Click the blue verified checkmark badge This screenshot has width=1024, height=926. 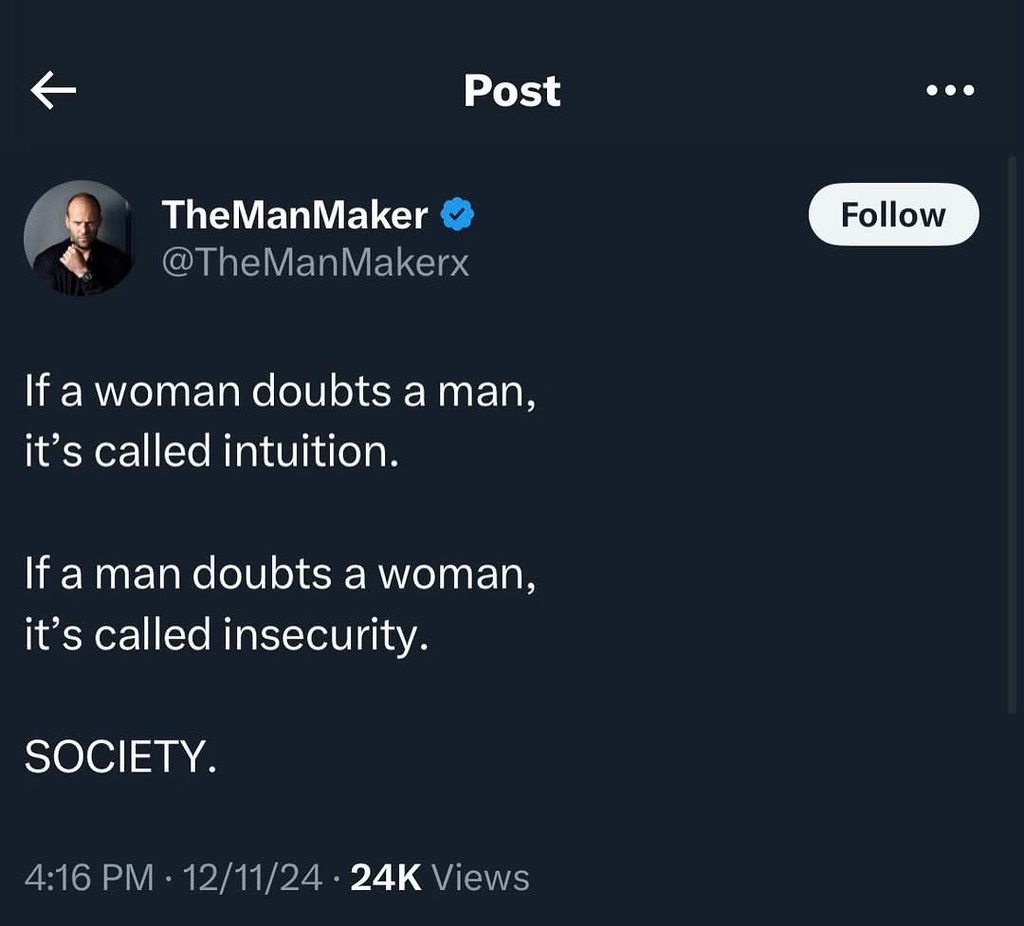pyautogui.click(x=457, y=214)
